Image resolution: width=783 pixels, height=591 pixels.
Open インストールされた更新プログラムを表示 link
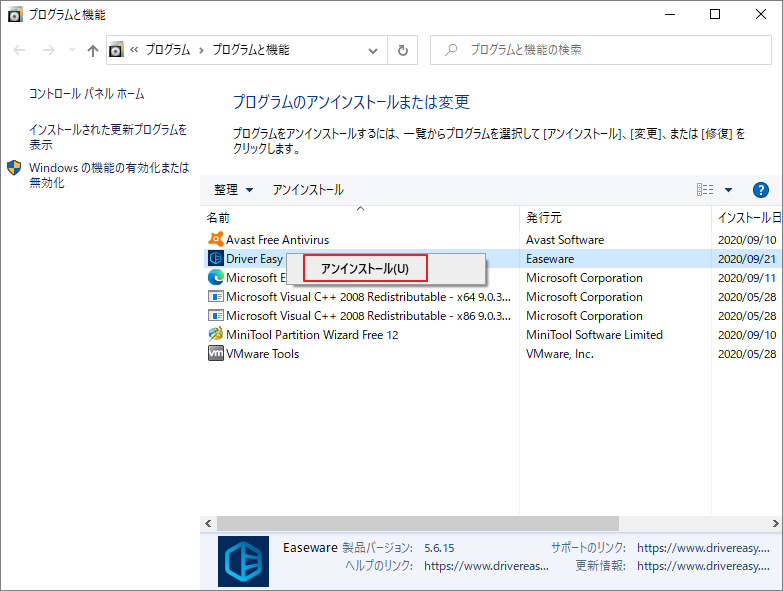(x=108, y=137)
